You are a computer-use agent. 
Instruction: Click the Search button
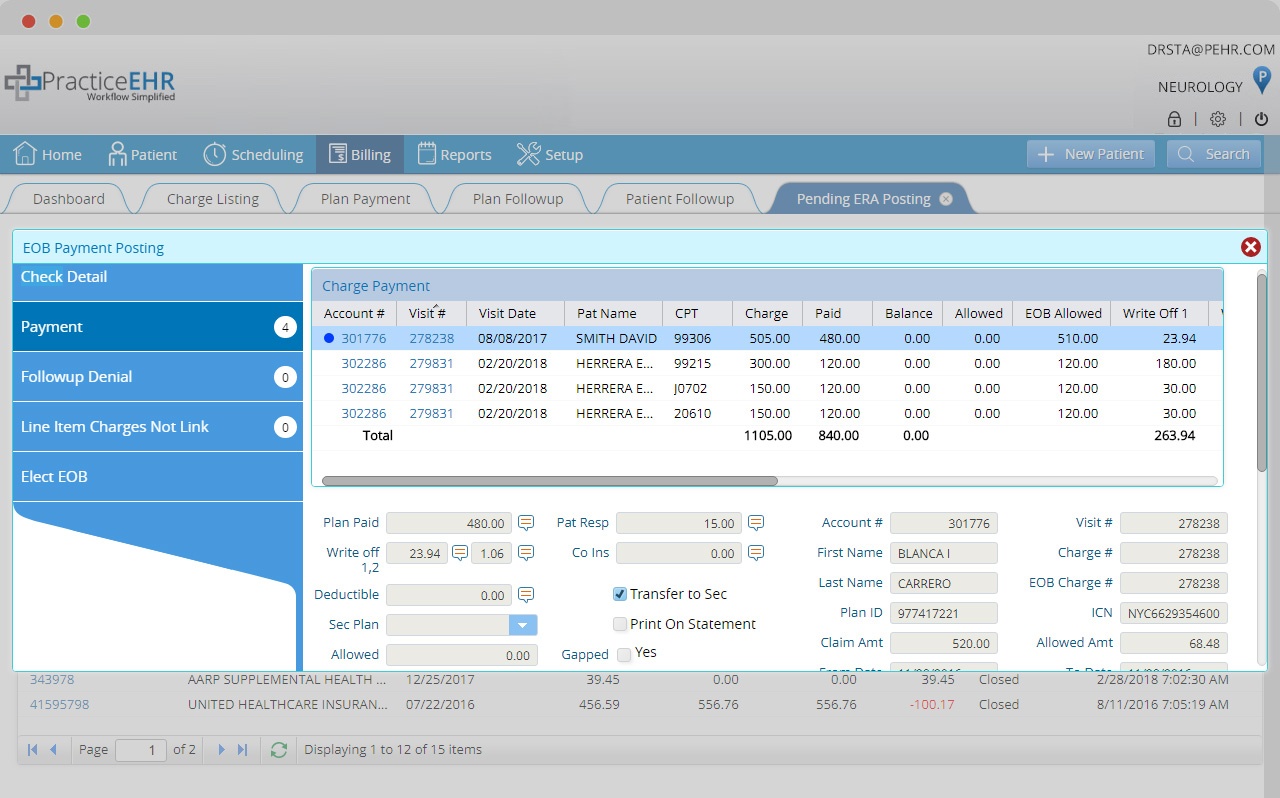[1214, 154]
